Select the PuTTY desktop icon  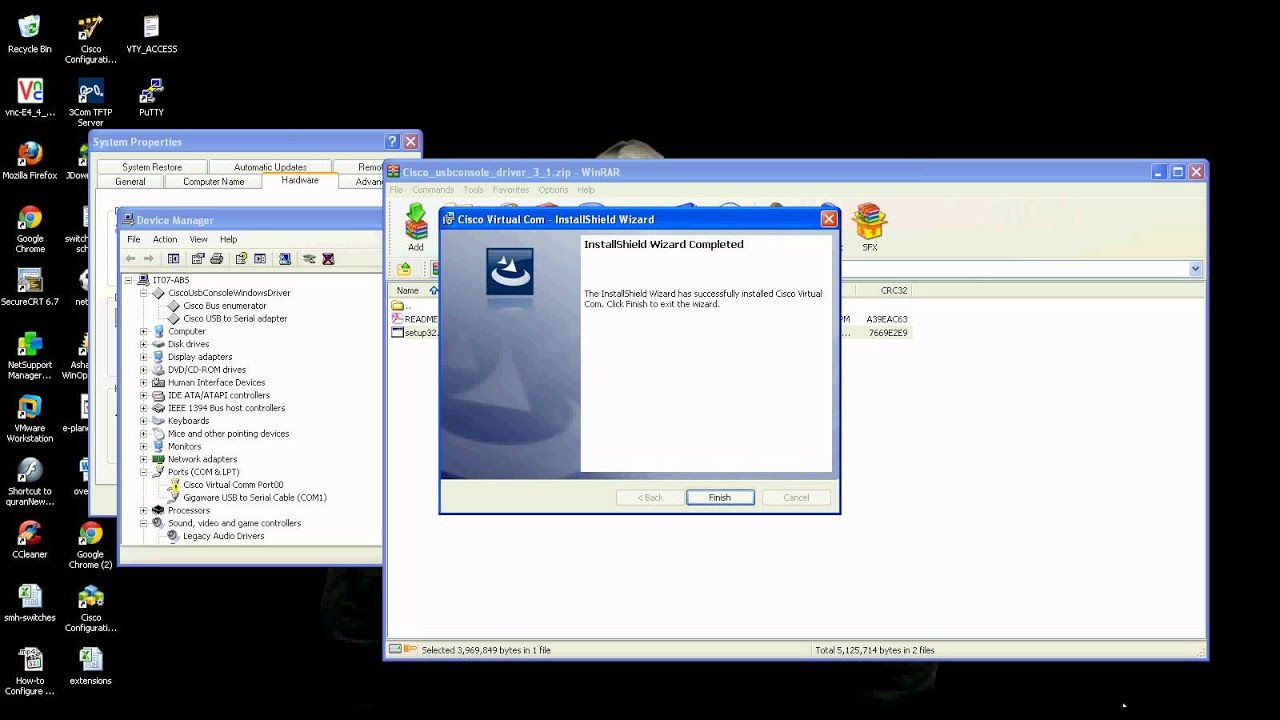[151, 98]
